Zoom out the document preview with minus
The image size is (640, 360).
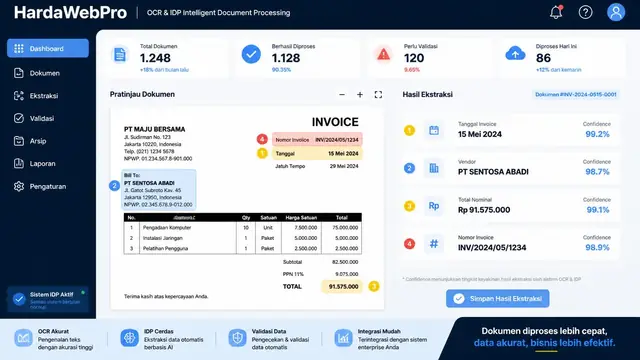(x=342, y=95)
